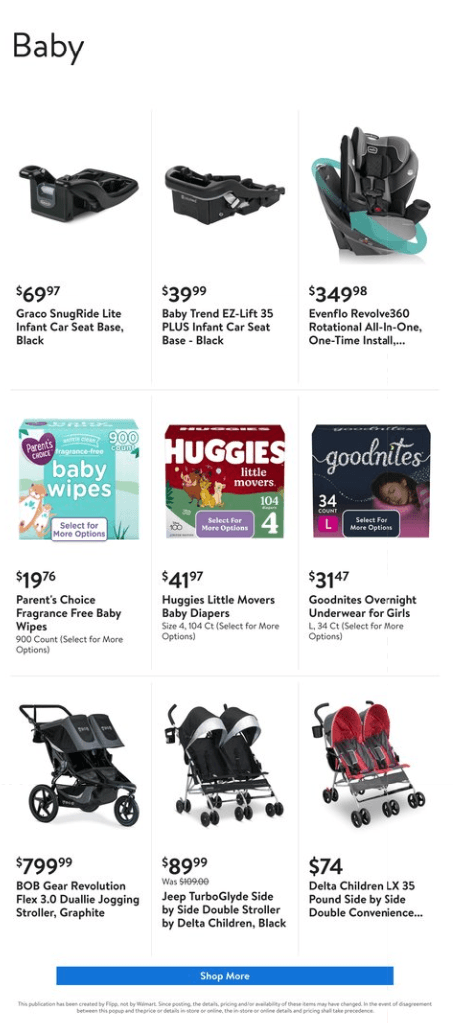Click the Parent's Choice baby wipes image
The width and height of the screenshot is (453, 1023).
point(78,480)
